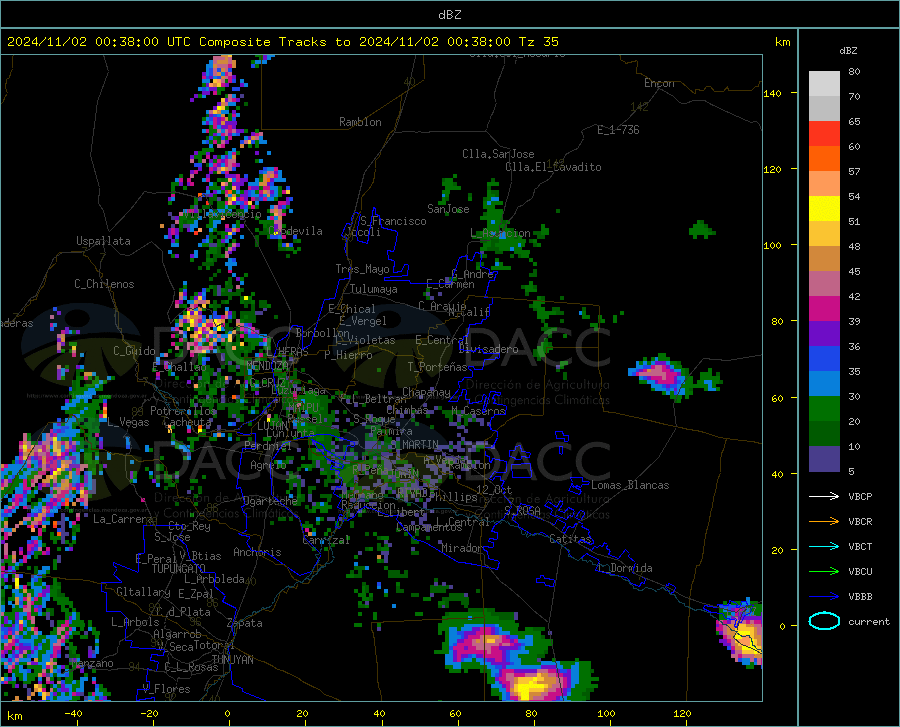Click the 'TUPUNGATO' map label
This screenshot has width=900, height=727.
click(x=179, y=569)
